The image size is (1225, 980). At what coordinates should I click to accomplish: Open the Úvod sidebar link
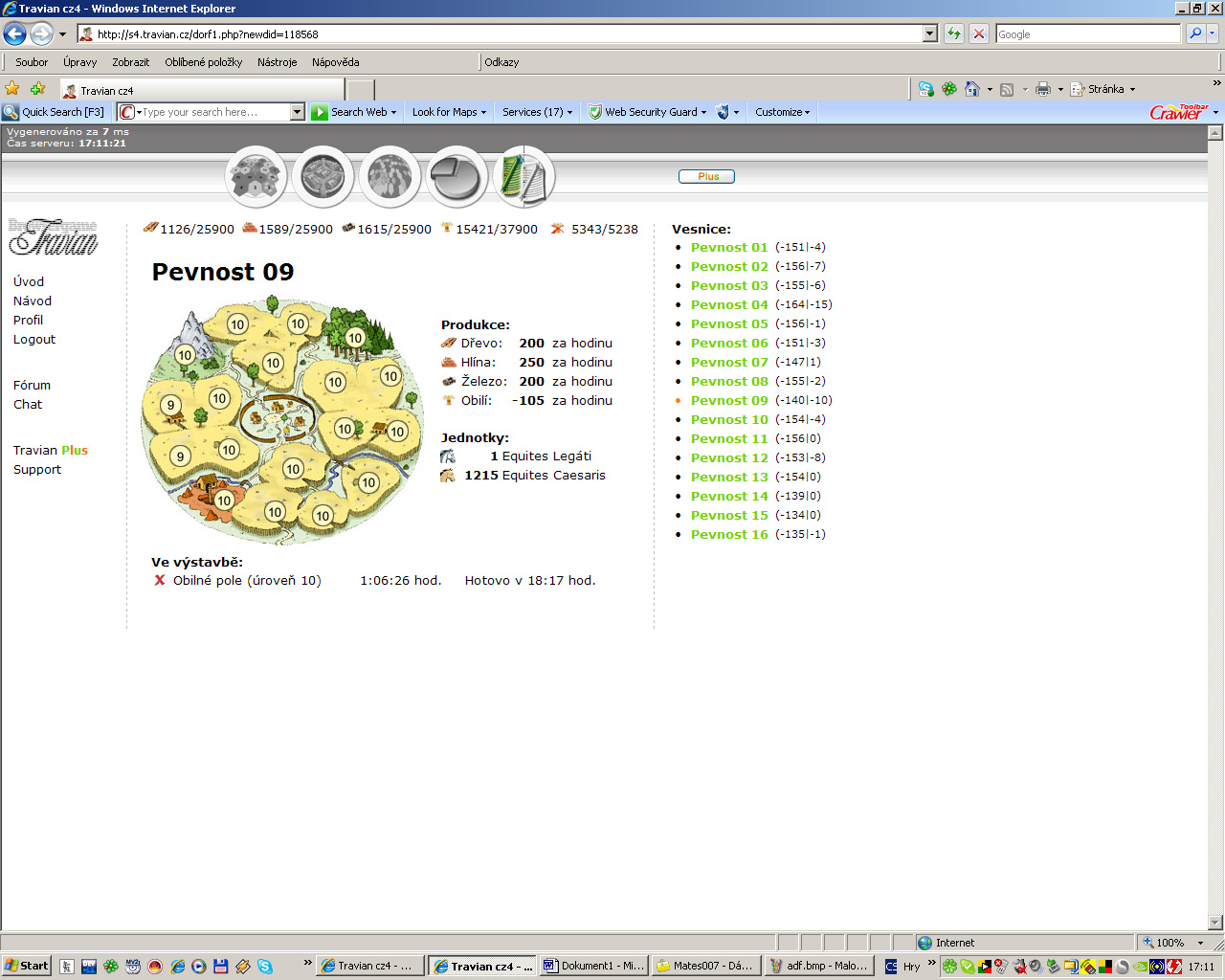[29, 281]
